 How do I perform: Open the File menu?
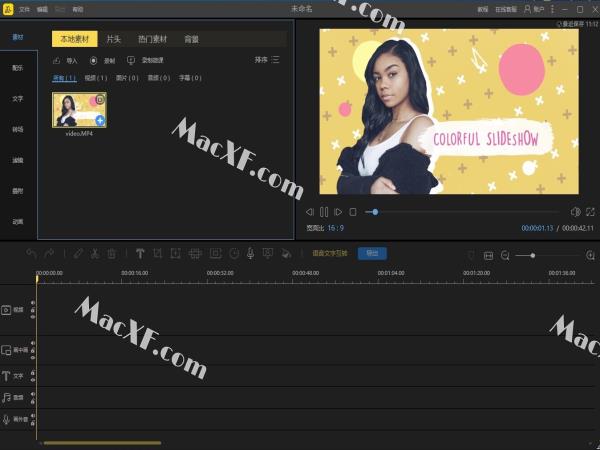click(24, 9)
